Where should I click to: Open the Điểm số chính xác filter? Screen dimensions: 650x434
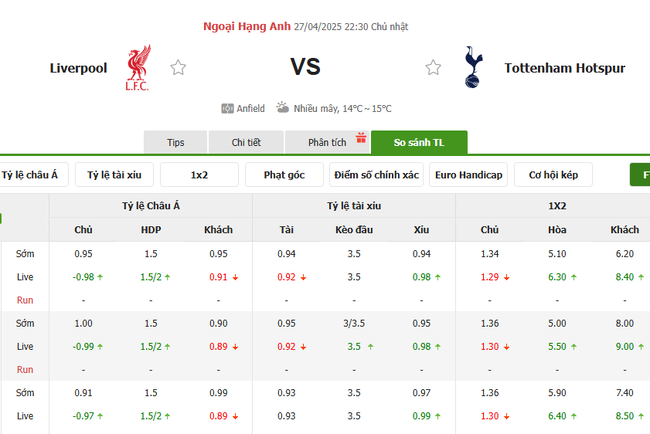click(376, 175)
